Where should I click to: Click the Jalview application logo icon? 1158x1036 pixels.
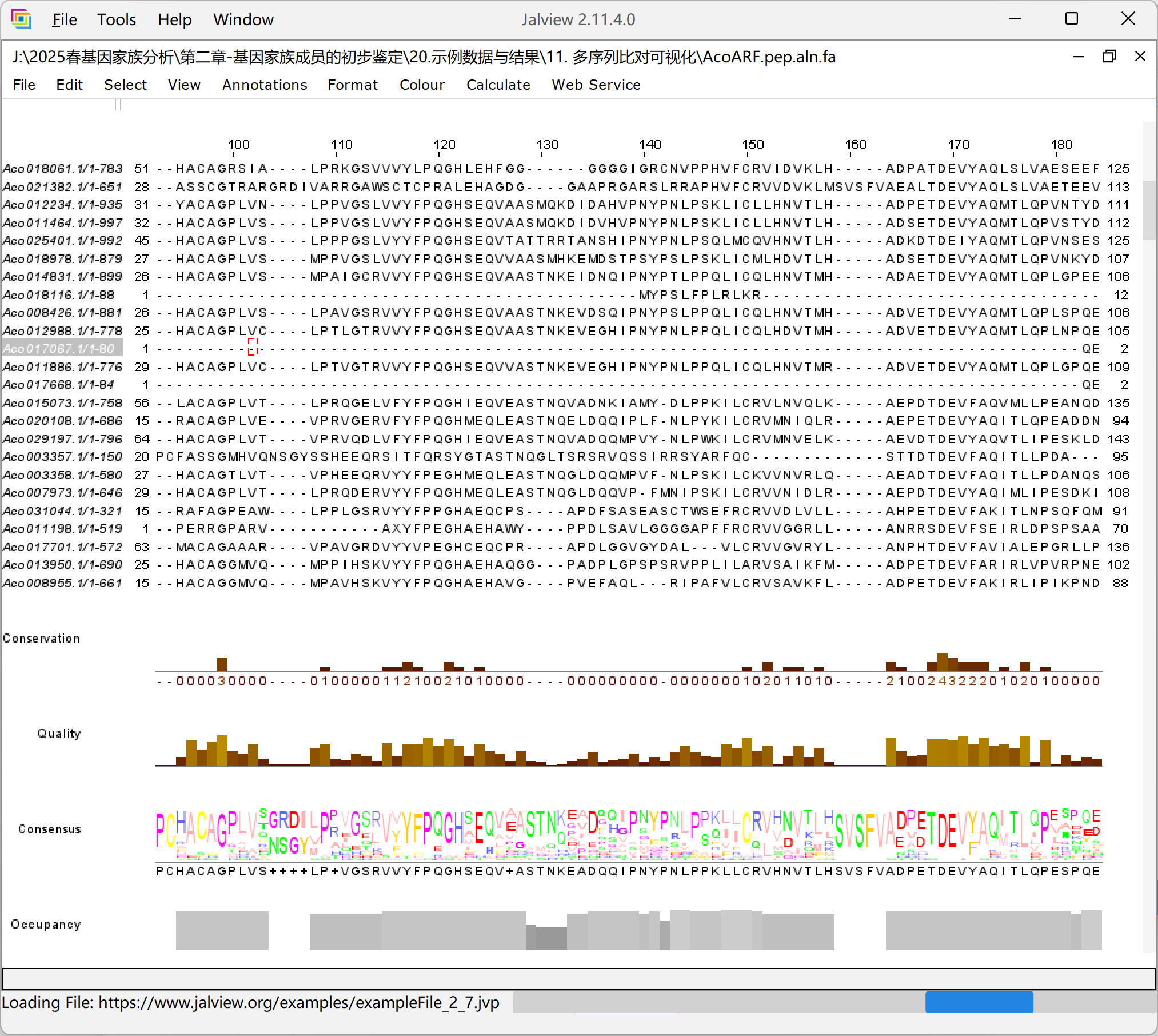(x=21, y=19)
